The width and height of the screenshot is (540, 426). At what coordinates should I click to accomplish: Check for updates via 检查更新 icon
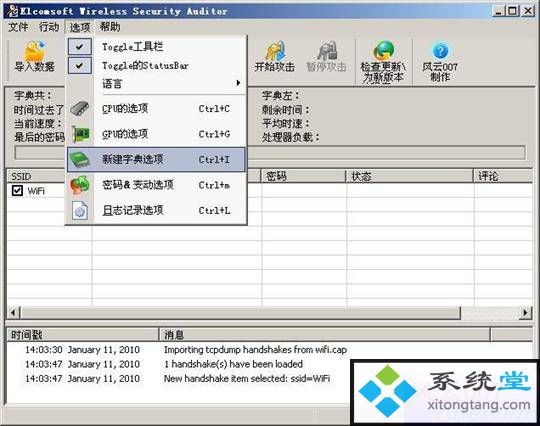(x=383, y=51)
